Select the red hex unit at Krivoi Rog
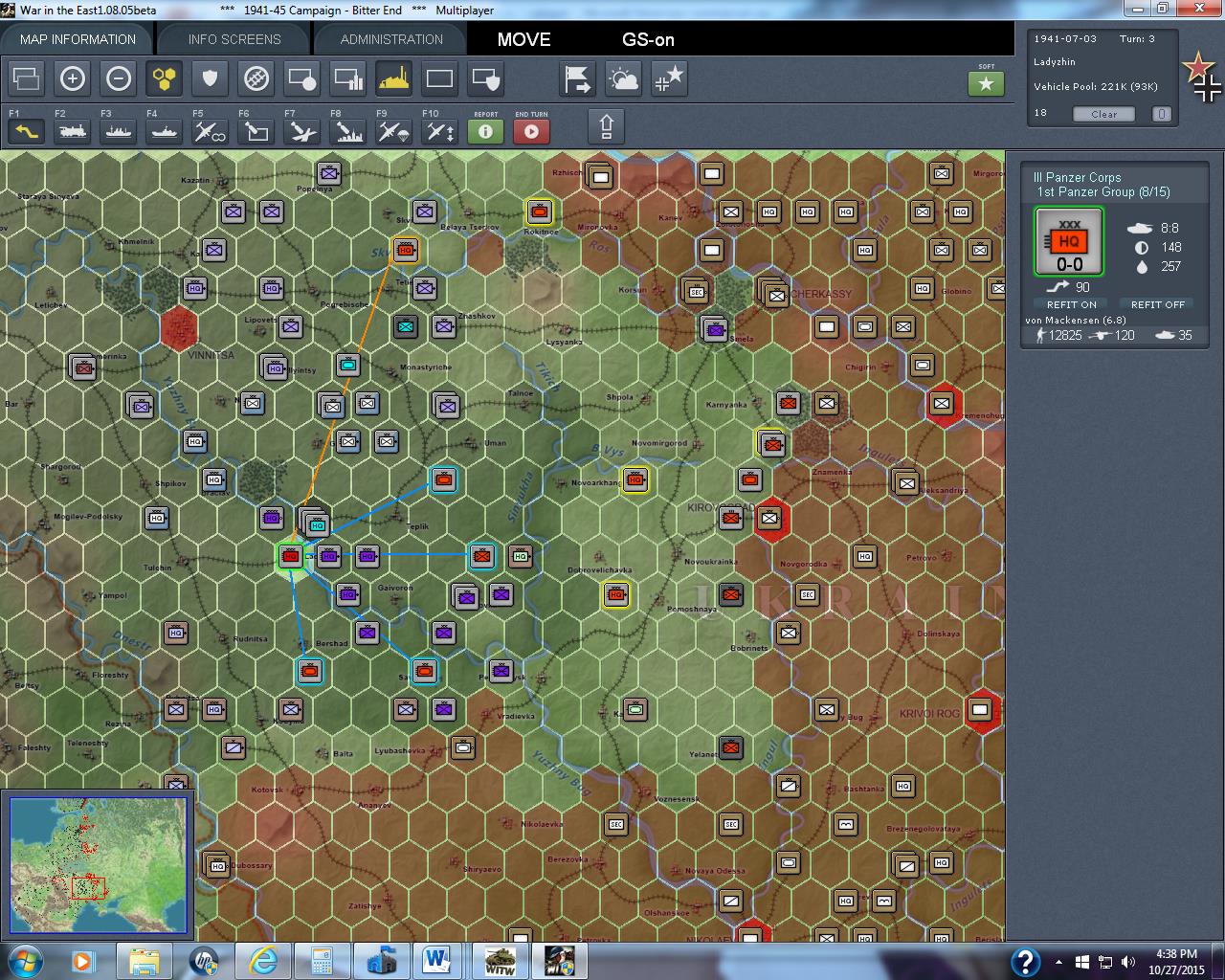The height and width of the screenshot is (980, 1225). coord(979,710)
